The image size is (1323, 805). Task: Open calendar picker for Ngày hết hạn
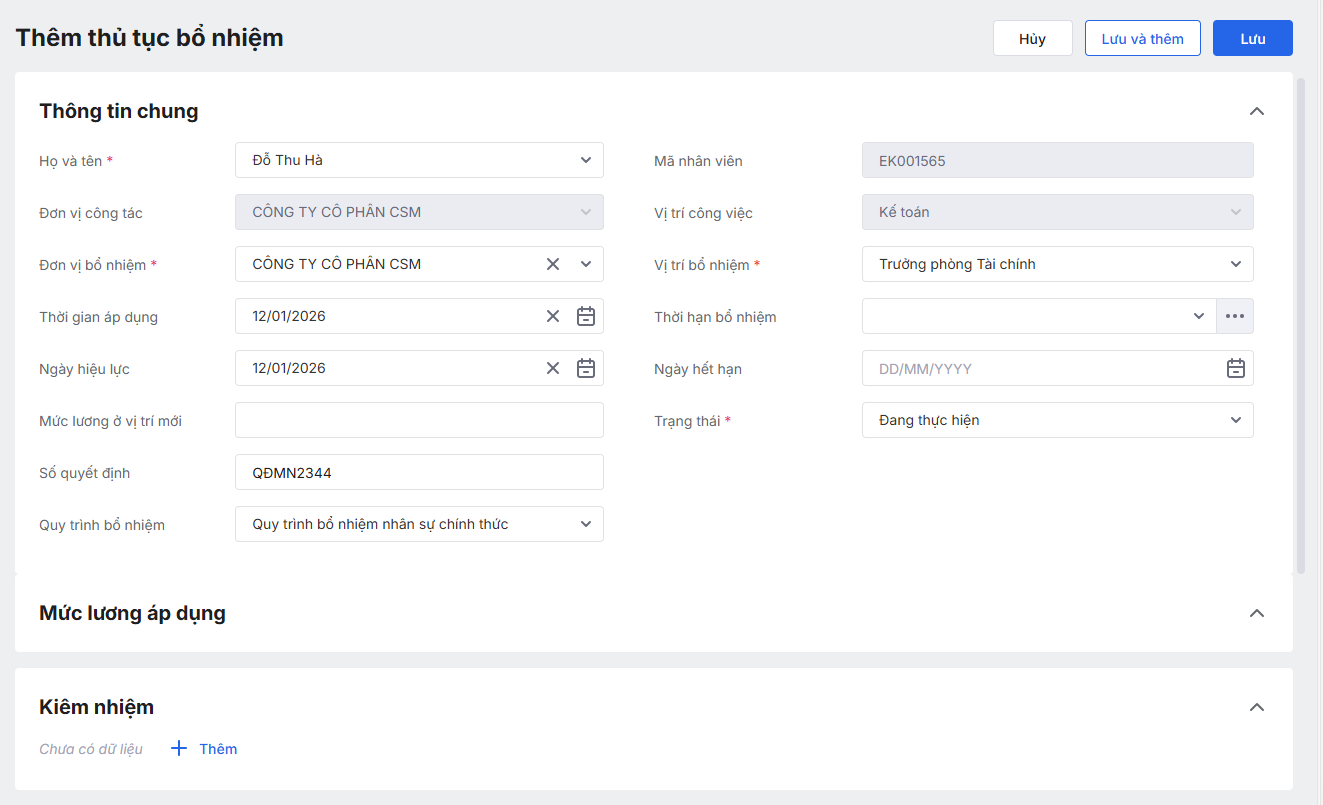[1236, 368]
